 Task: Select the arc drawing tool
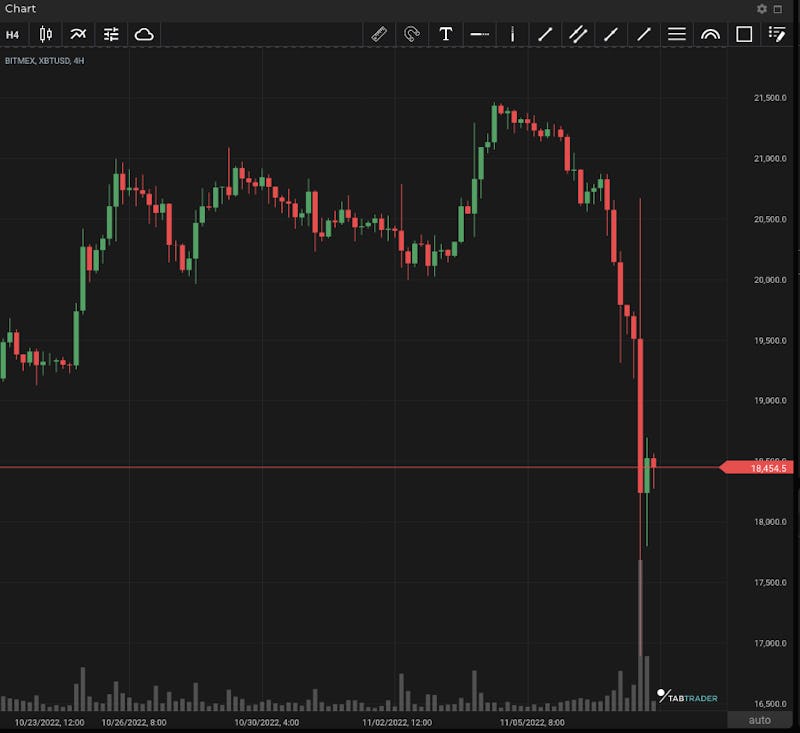coord(710,34)
